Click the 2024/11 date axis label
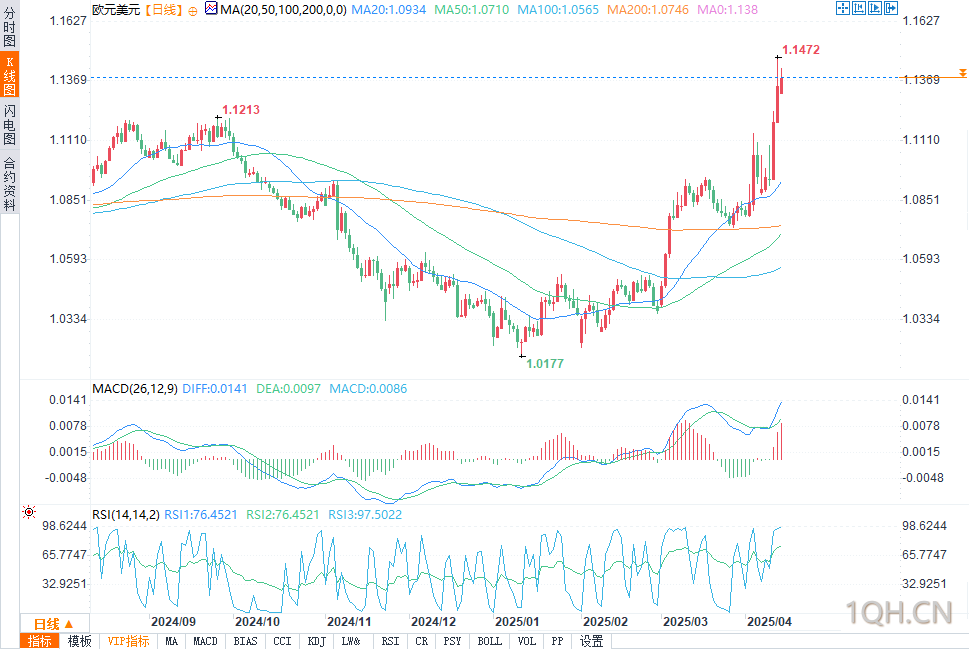This screenshot has height=649, width=969. click(349, 622)
